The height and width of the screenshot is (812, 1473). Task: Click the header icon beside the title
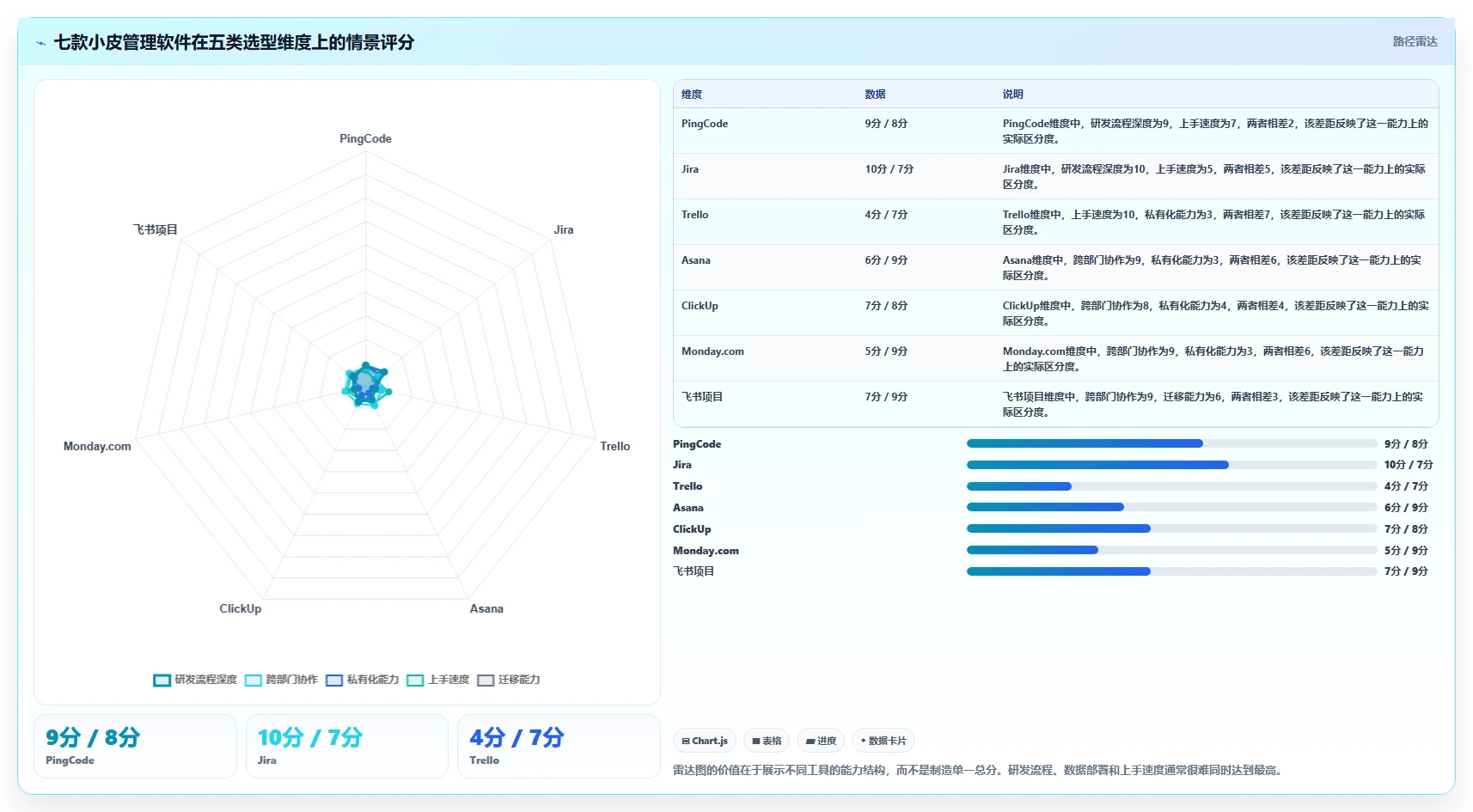pyautogui.click(x=40, y=43)
